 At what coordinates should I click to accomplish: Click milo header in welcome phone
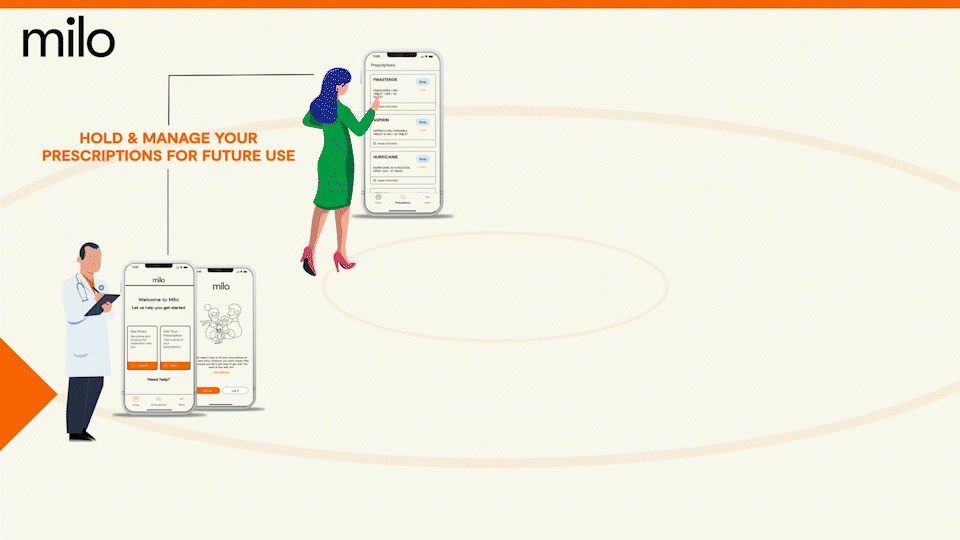(159, 280)
